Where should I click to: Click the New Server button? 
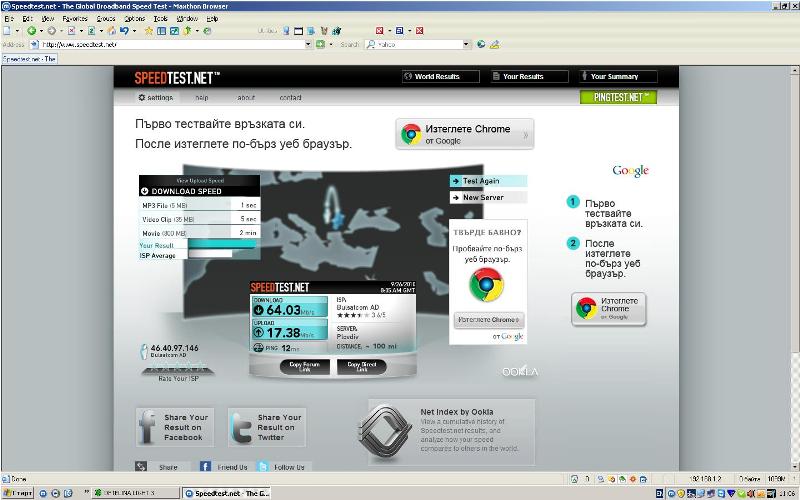pyautogui.click(x=488, y=197)
